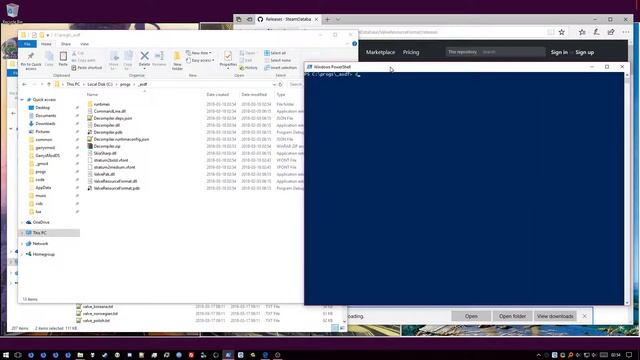Click the browser favorites star icon
Image resolution: width=640 pixels, height=360 pixels.
[562, 32]
